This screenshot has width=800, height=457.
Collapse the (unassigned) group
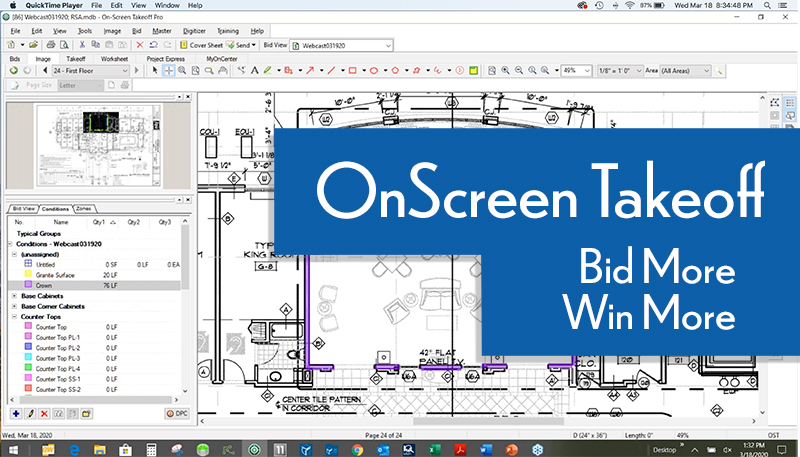pos(14,254)
